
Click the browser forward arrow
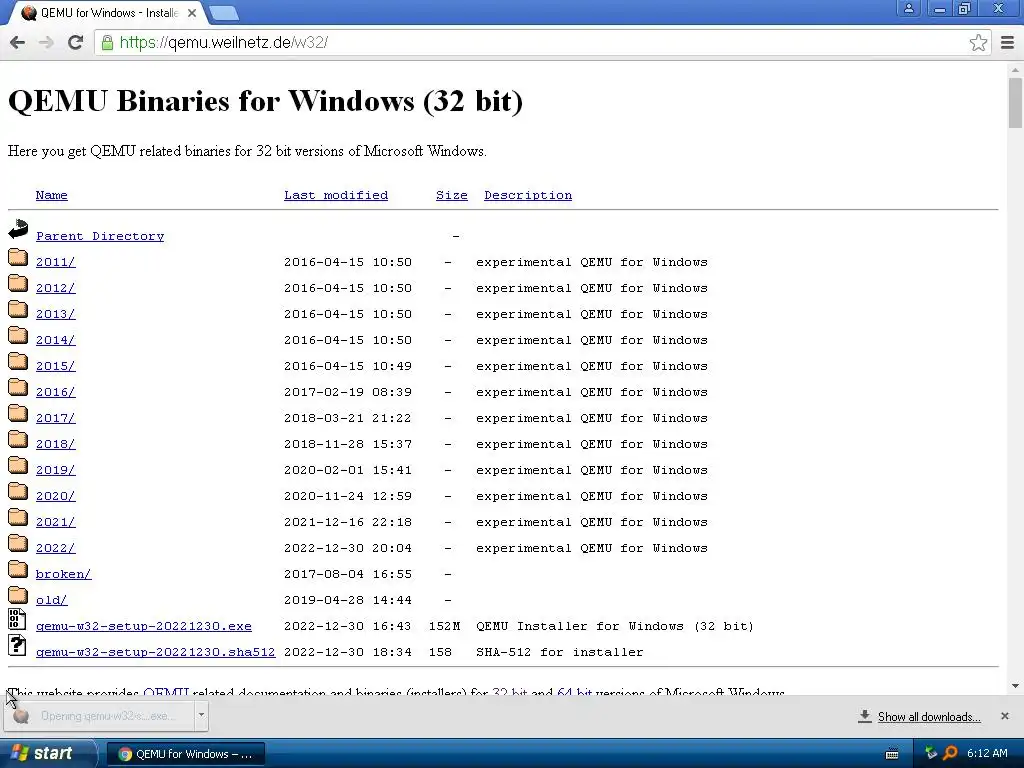tap(46, 42)
